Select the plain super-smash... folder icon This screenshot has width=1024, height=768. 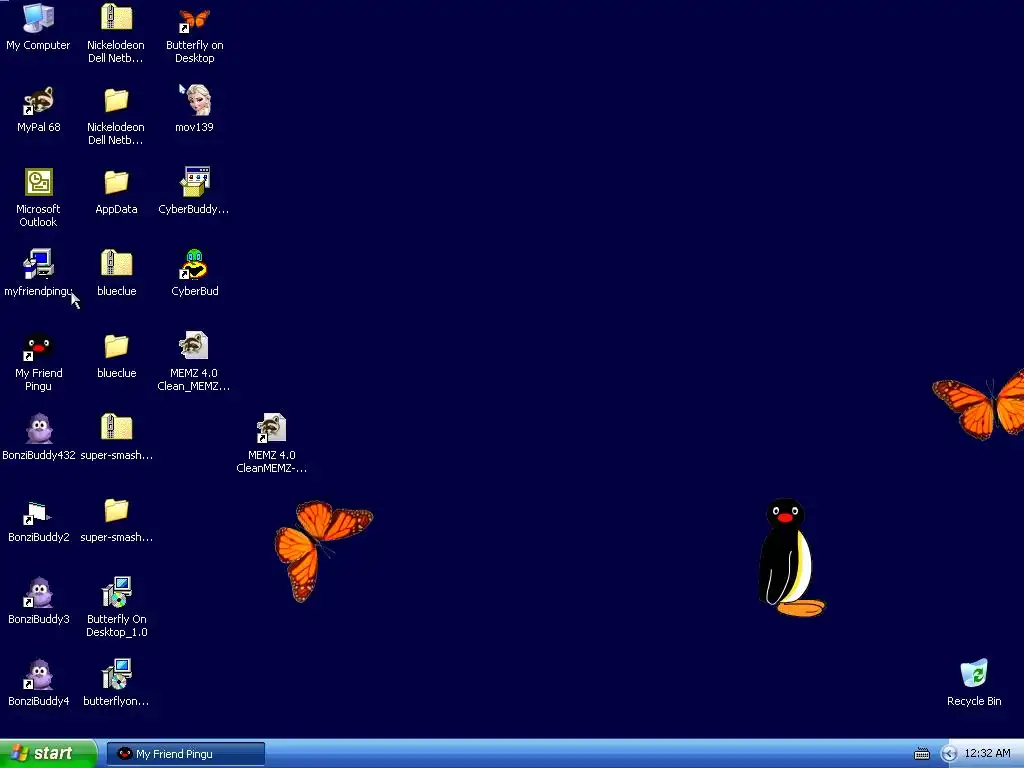tap(116, 510)
